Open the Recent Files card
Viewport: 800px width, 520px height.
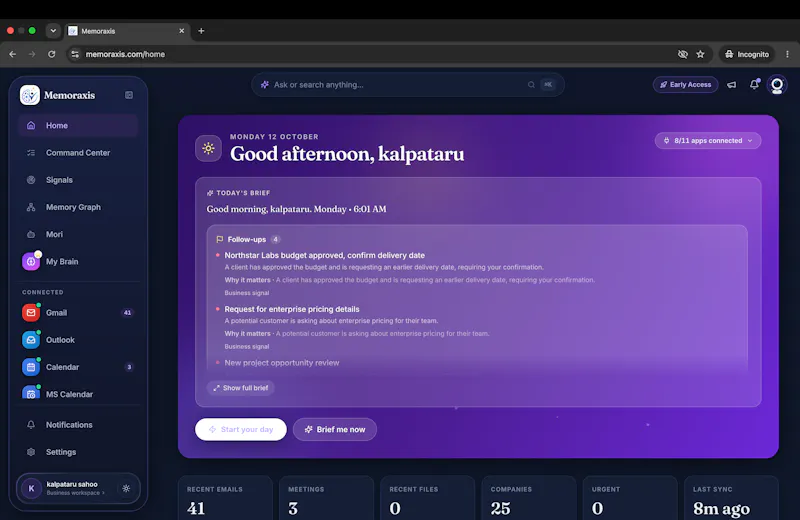coord(428,498)
